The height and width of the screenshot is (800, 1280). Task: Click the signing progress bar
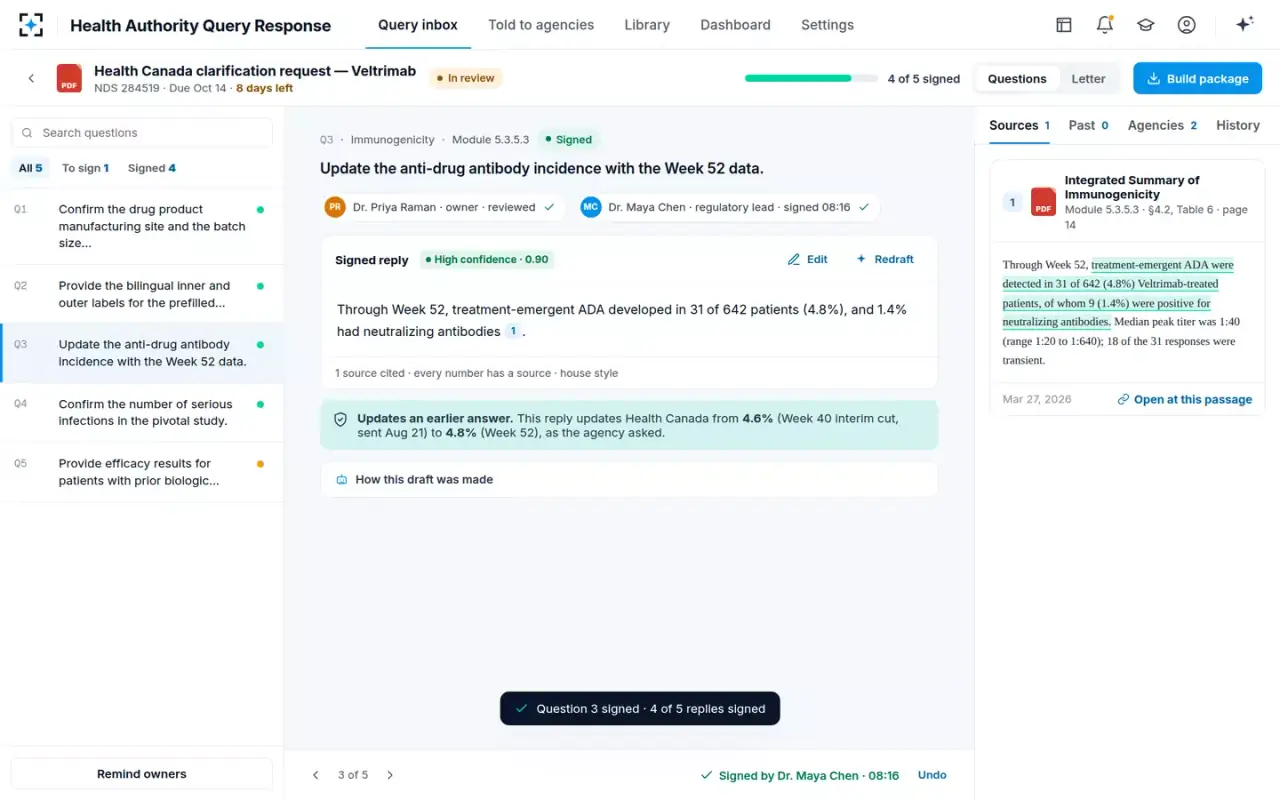pyautogui.click(x=809, y=78)
